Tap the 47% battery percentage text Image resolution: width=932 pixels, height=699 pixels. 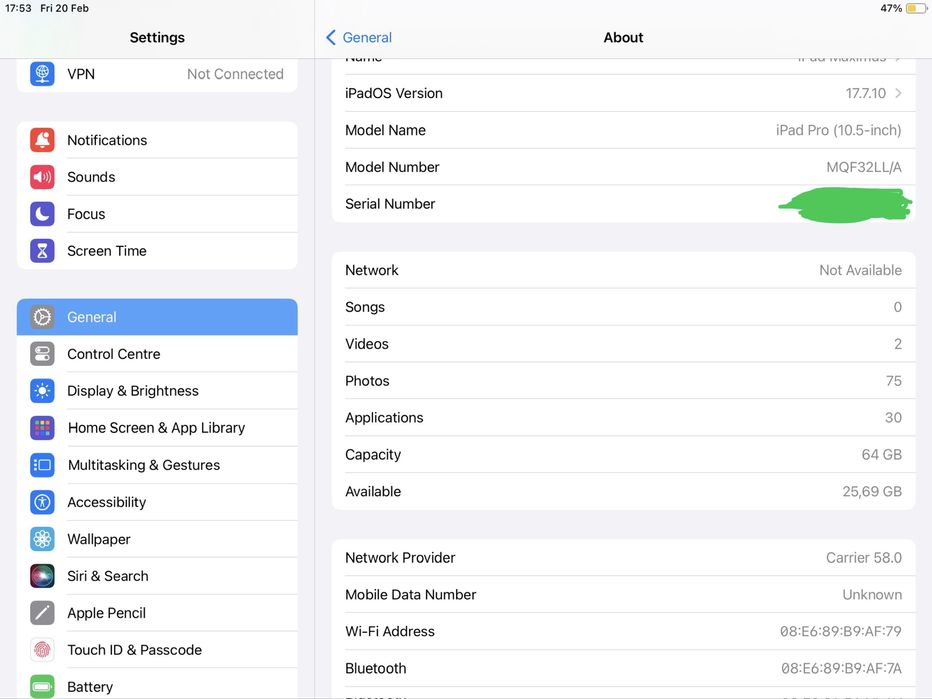point(891,8)
